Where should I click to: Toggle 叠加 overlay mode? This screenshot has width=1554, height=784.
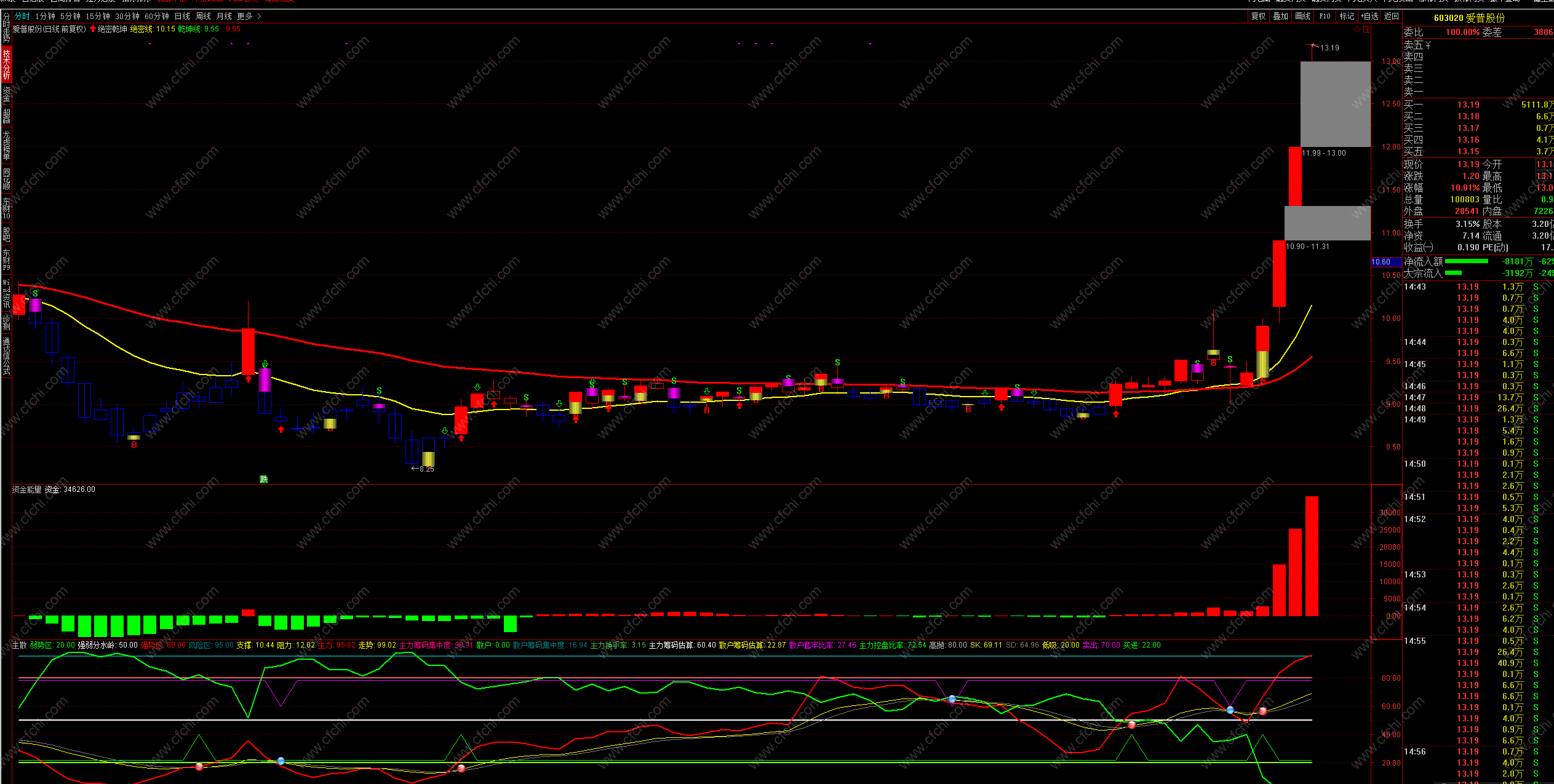pos(1281,17)
